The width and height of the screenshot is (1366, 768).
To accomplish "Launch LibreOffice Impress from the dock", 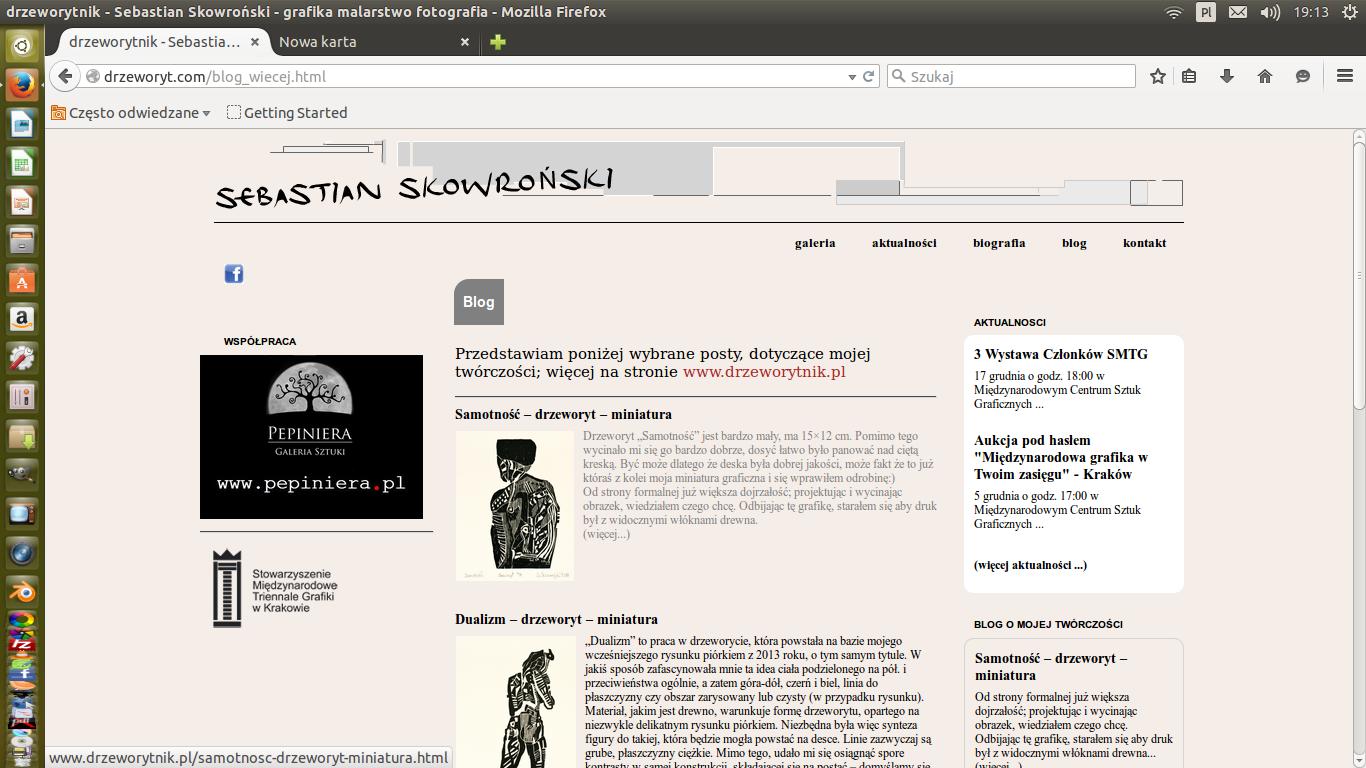I will [x=22, y=202].
